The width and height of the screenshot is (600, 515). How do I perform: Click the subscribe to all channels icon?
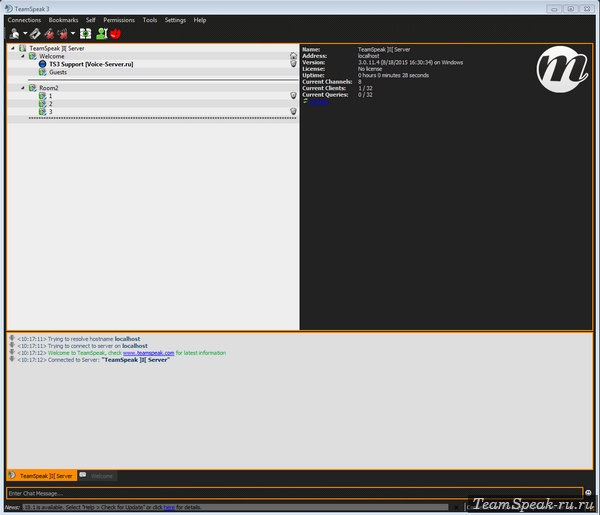click(x=85, y=34)
